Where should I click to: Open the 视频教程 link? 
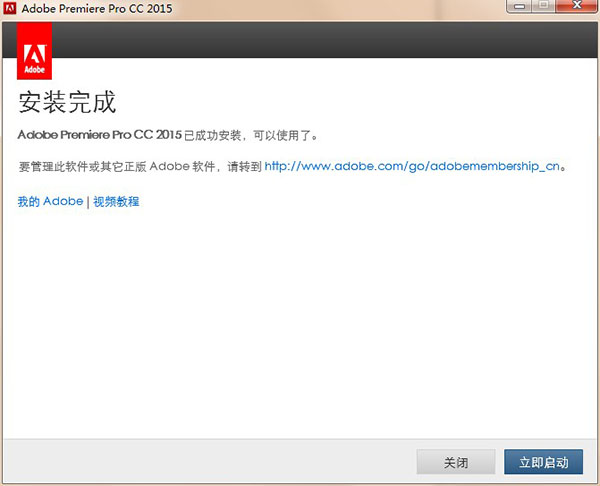[x=116, y=201]
